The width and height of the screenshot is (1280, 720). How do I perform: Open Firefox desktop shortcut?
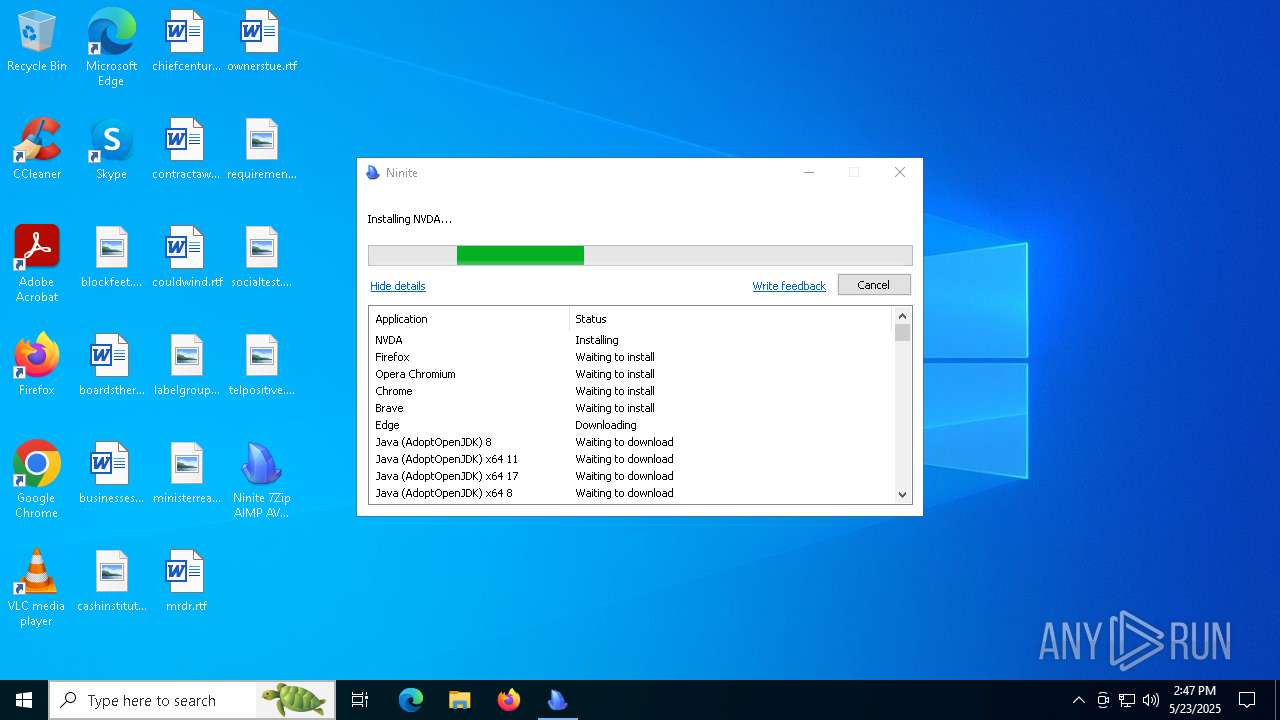[37, 366]
